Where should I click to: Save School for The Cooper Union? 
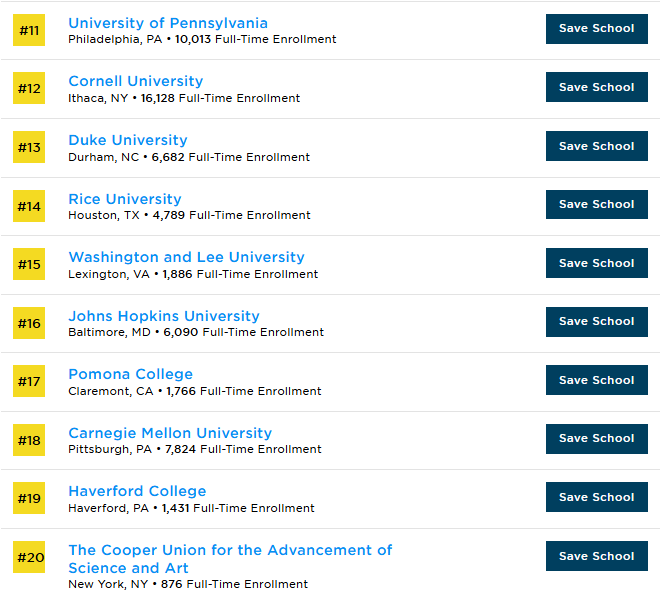pos(597,556)
